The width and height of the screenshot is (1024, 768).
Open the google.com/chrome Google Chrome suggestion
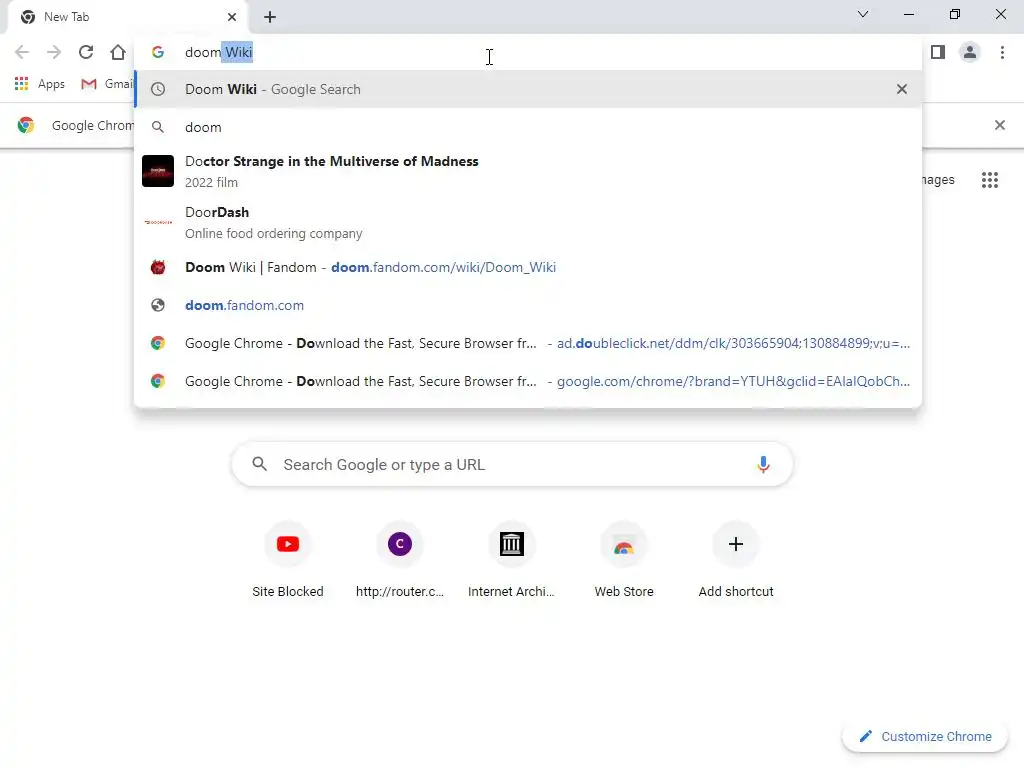point(528,381)
